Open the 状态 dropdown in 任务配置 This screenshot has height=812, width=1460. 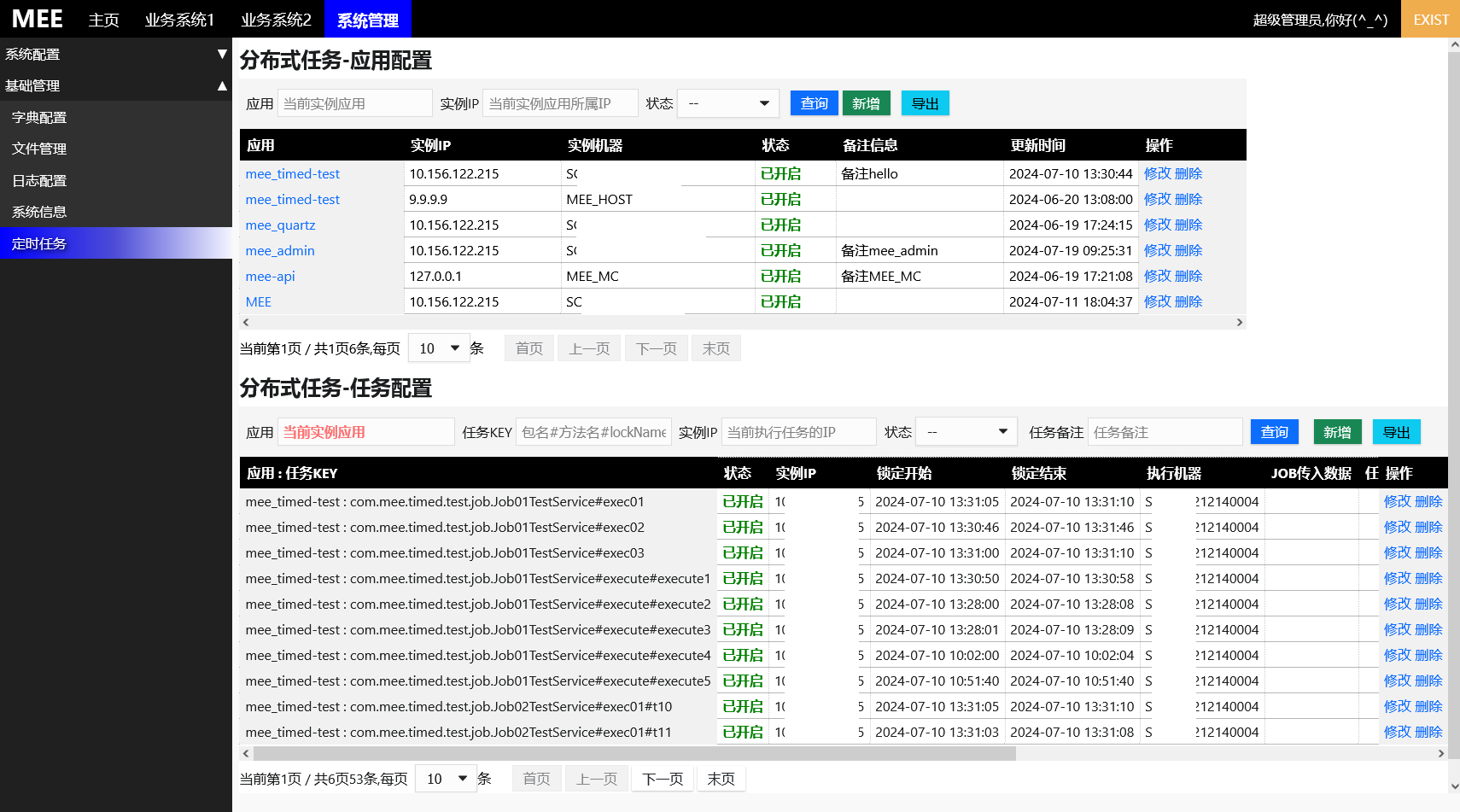point(967,432)
